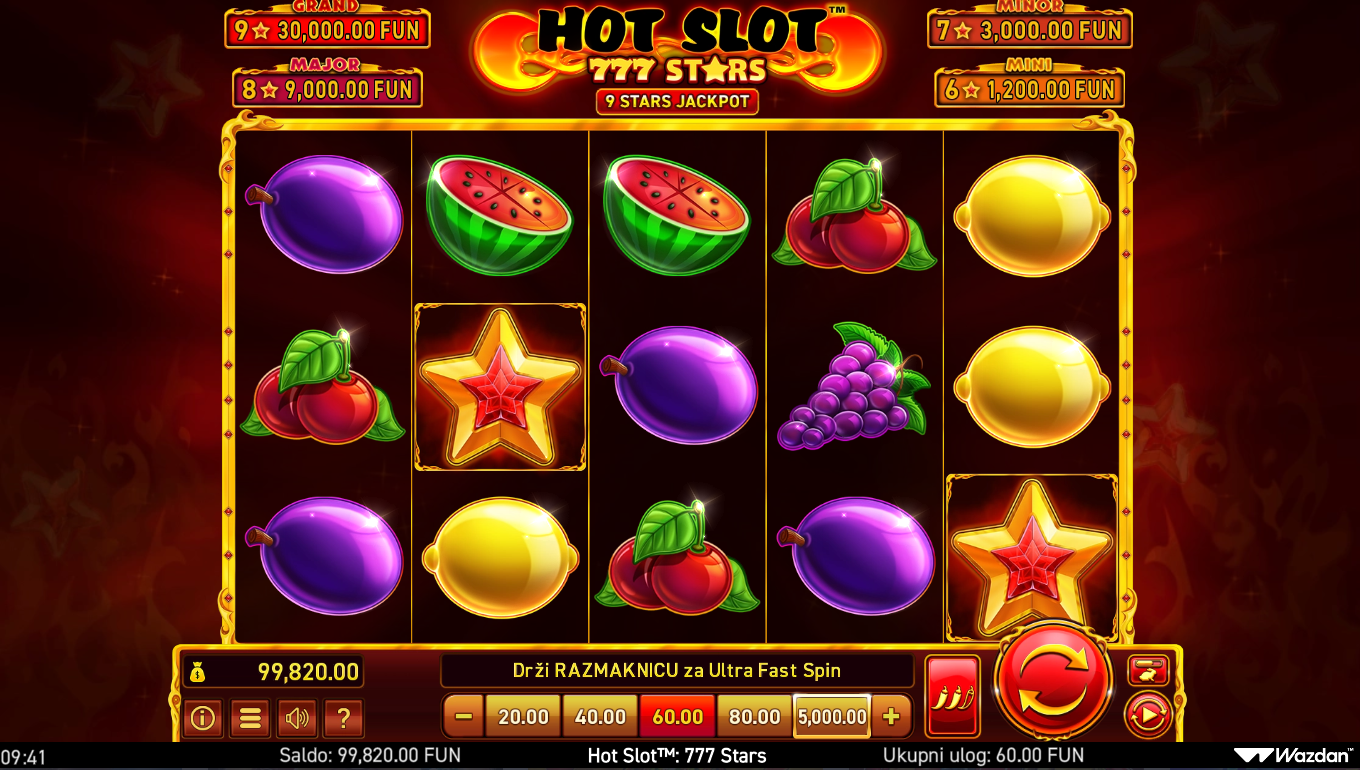Select the 5,000.00 maximum bet
The image size is (1360, 770).
point(832,717)
